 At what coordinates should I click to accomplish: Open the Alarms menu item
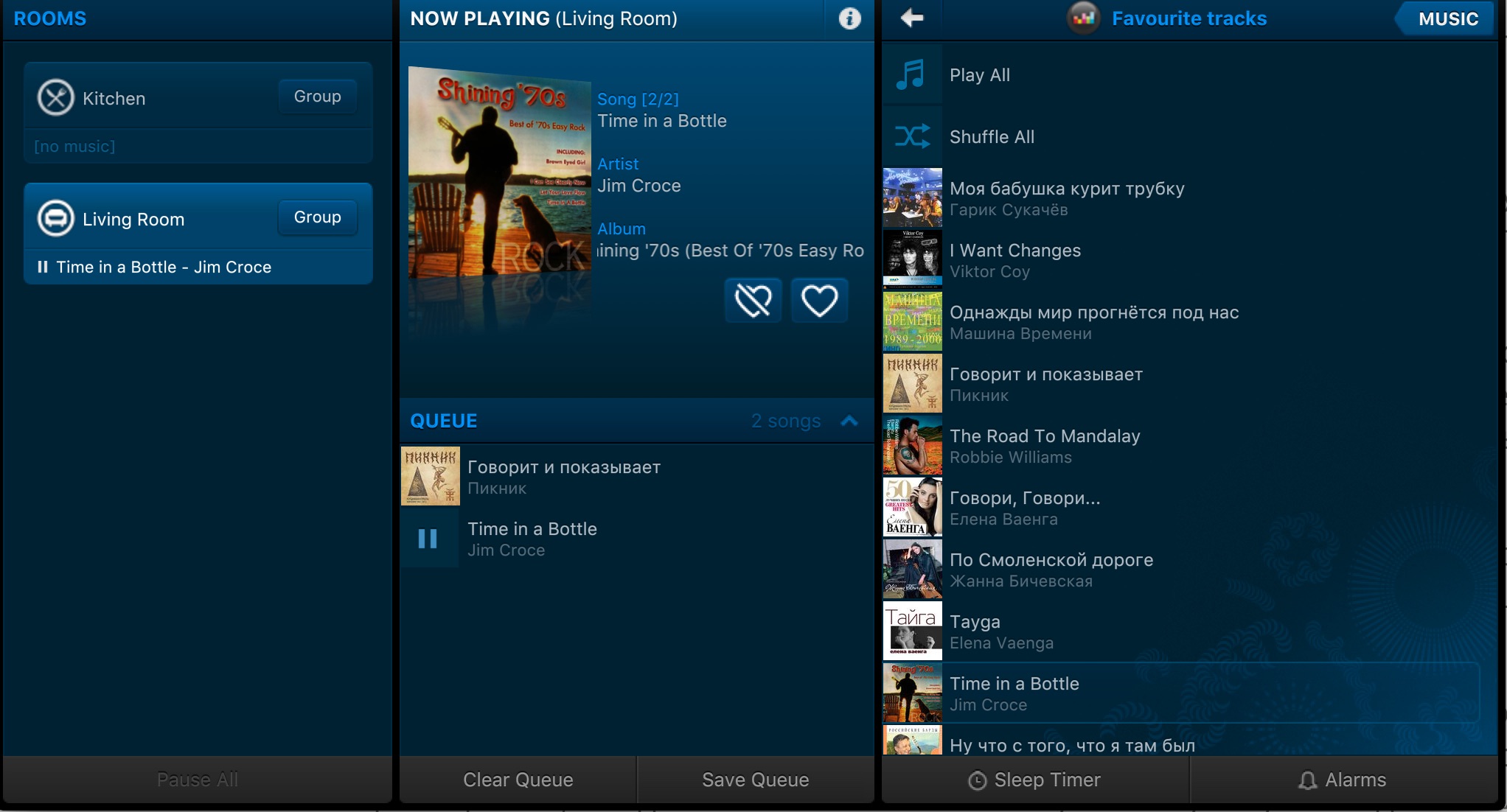[x=1343, y=780]
